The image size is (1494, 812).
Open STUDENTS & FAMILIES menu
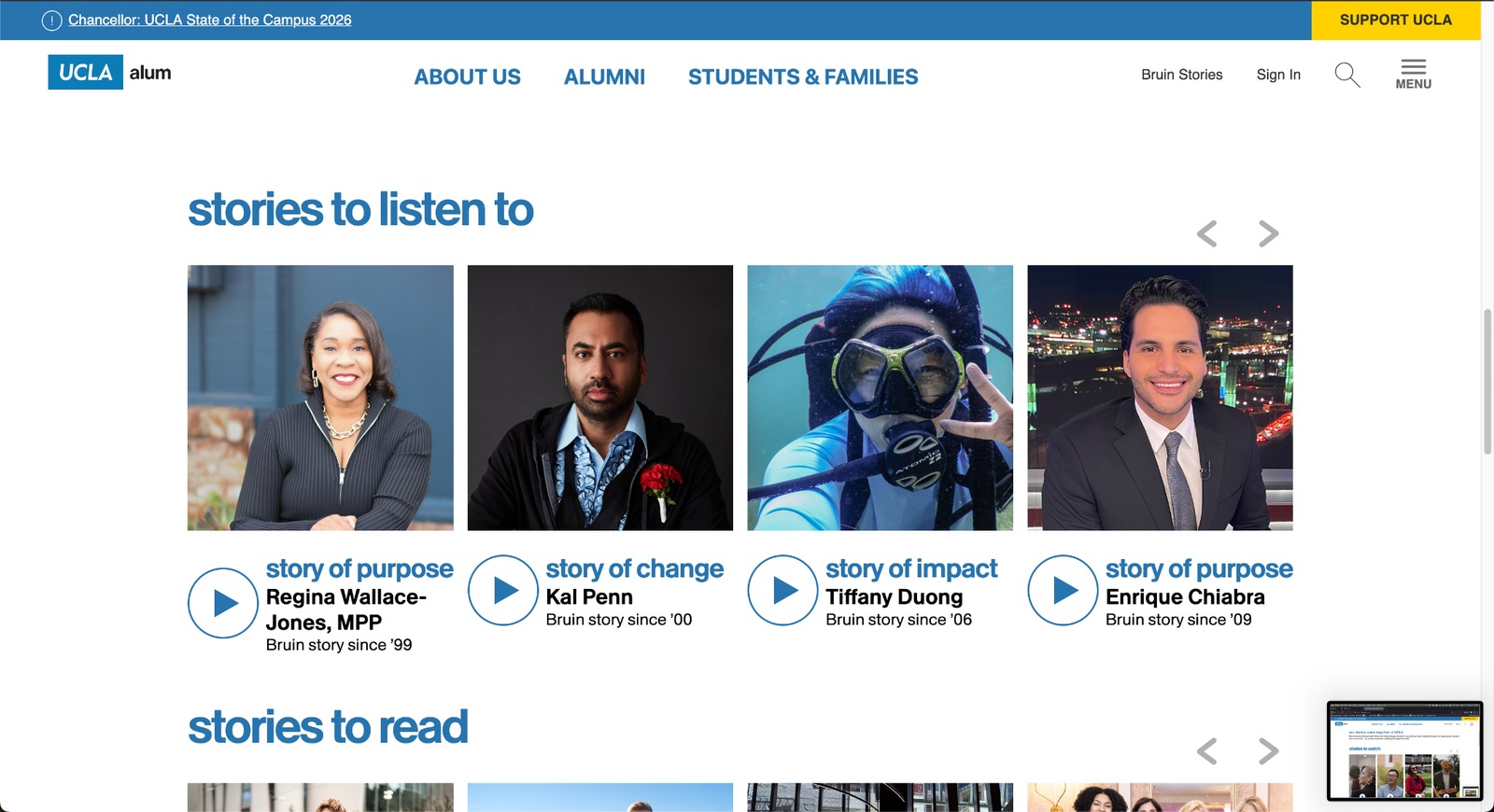803,77
